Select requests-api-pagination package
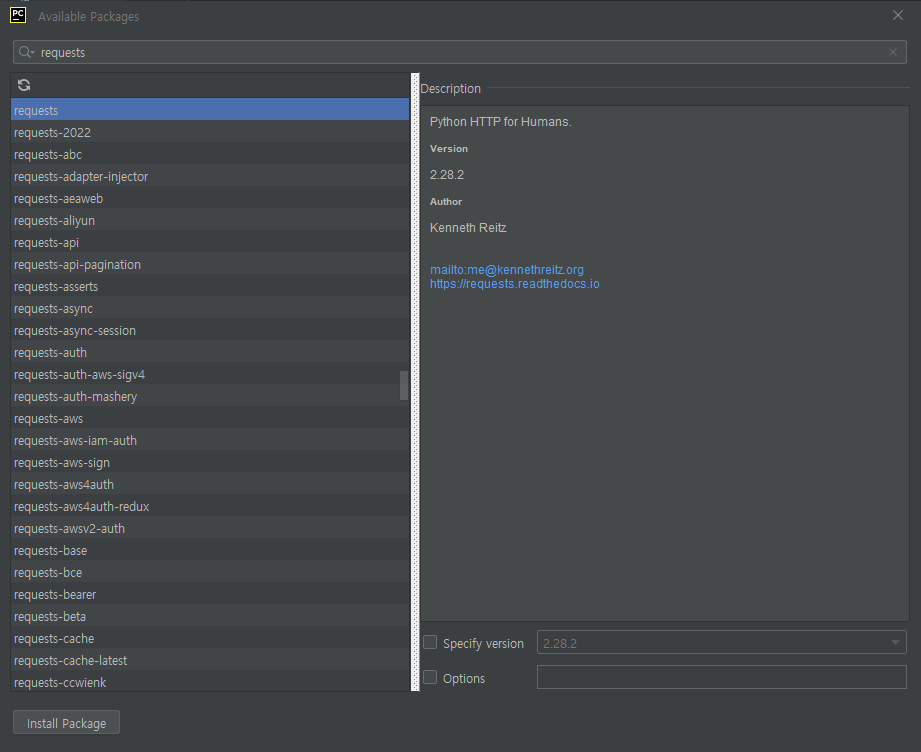The width and height of the screenshot is (921, 752). (210, 264)
